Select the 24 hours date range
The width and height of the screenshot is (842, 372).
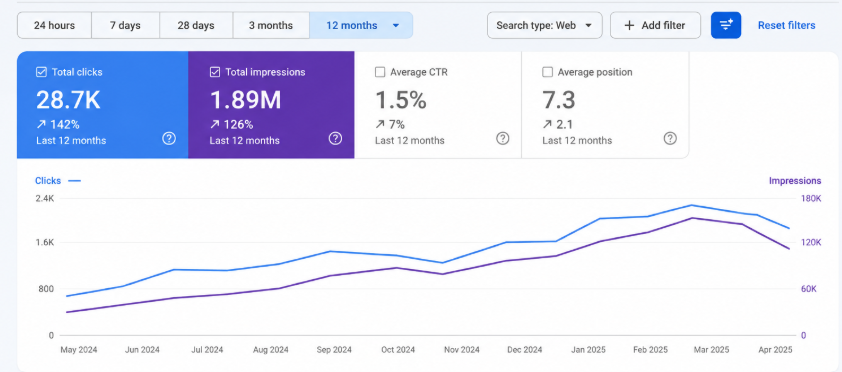click(x=54, y=25)
